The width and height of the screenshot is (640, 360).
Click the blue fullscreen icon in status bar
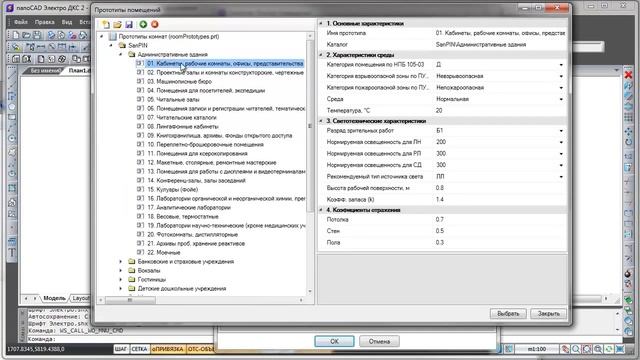tap(620, 349)
